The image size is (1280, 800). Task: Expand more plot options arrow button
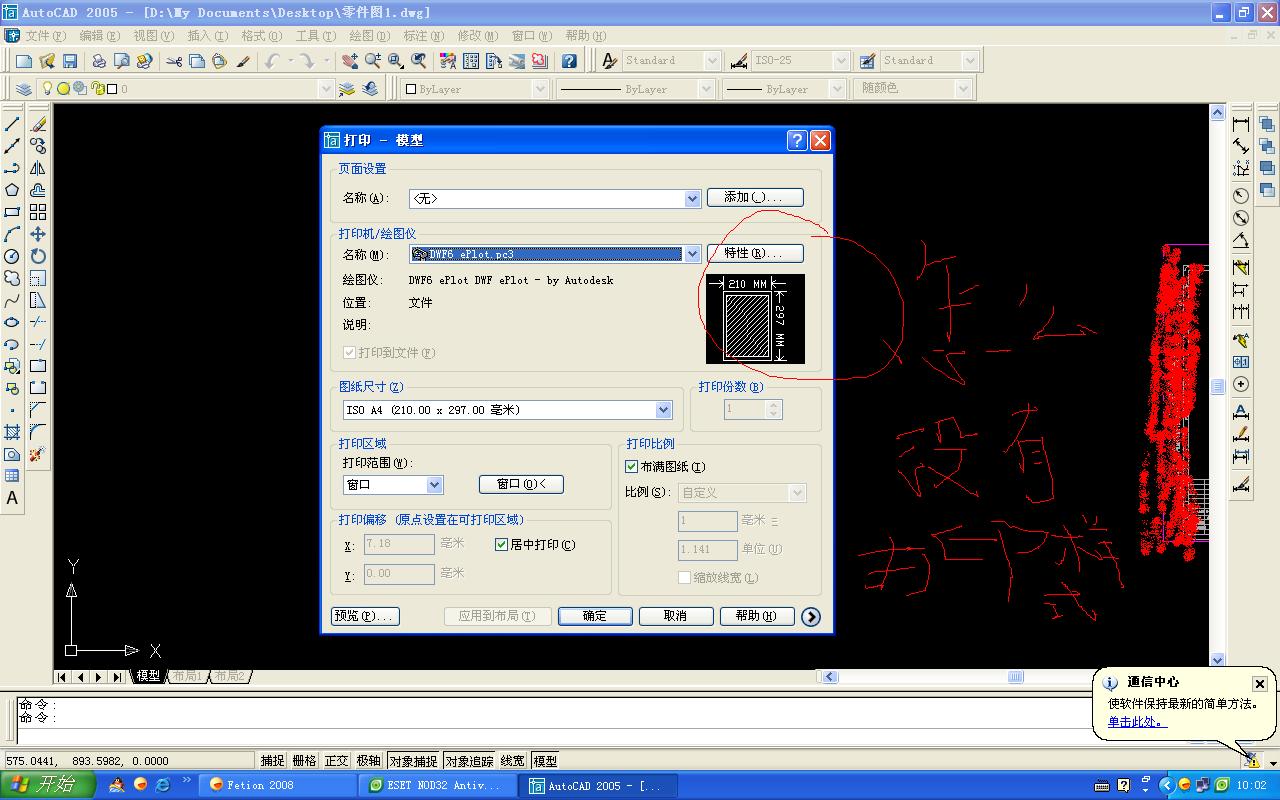pyautogui.click(x=811, y=617)
